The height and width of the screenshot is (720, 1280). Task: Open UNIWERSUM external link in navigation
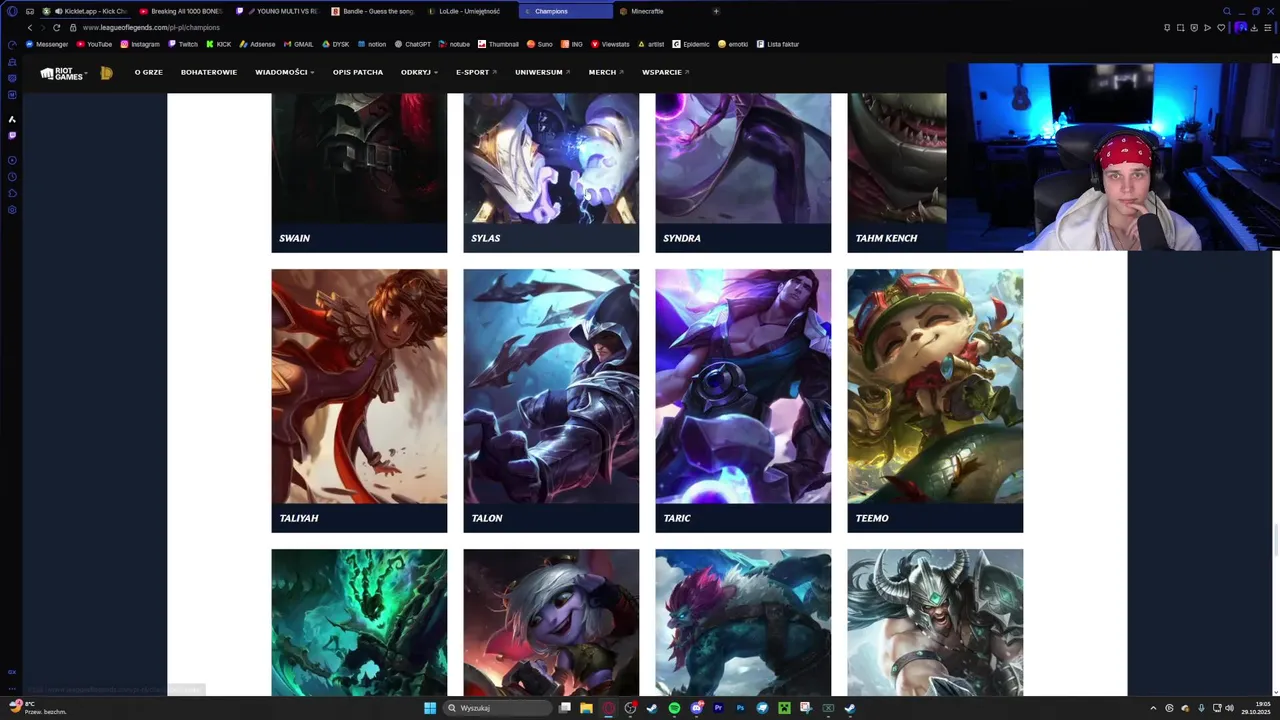(542, 72)
